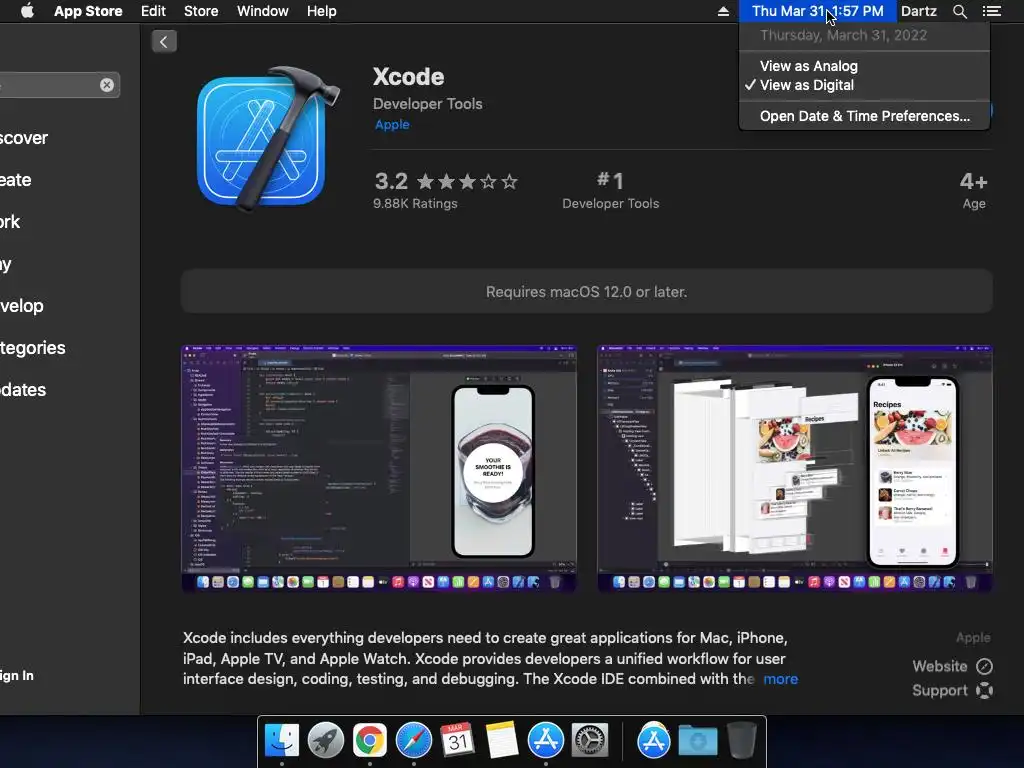
Task: Open the Window menu
Action: (x=263, y=11)
